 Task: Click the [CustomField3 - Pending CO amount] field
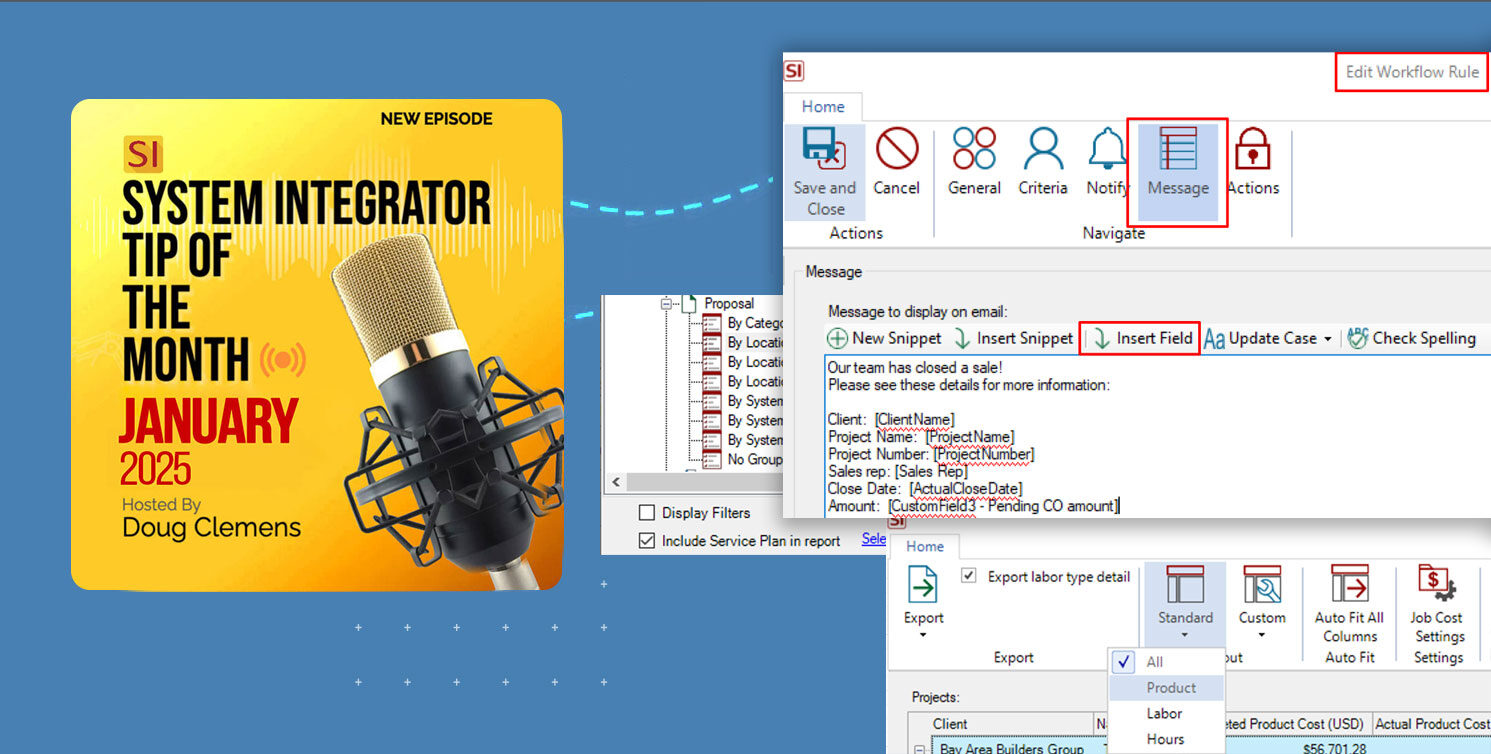click(x=1003, y=506)
